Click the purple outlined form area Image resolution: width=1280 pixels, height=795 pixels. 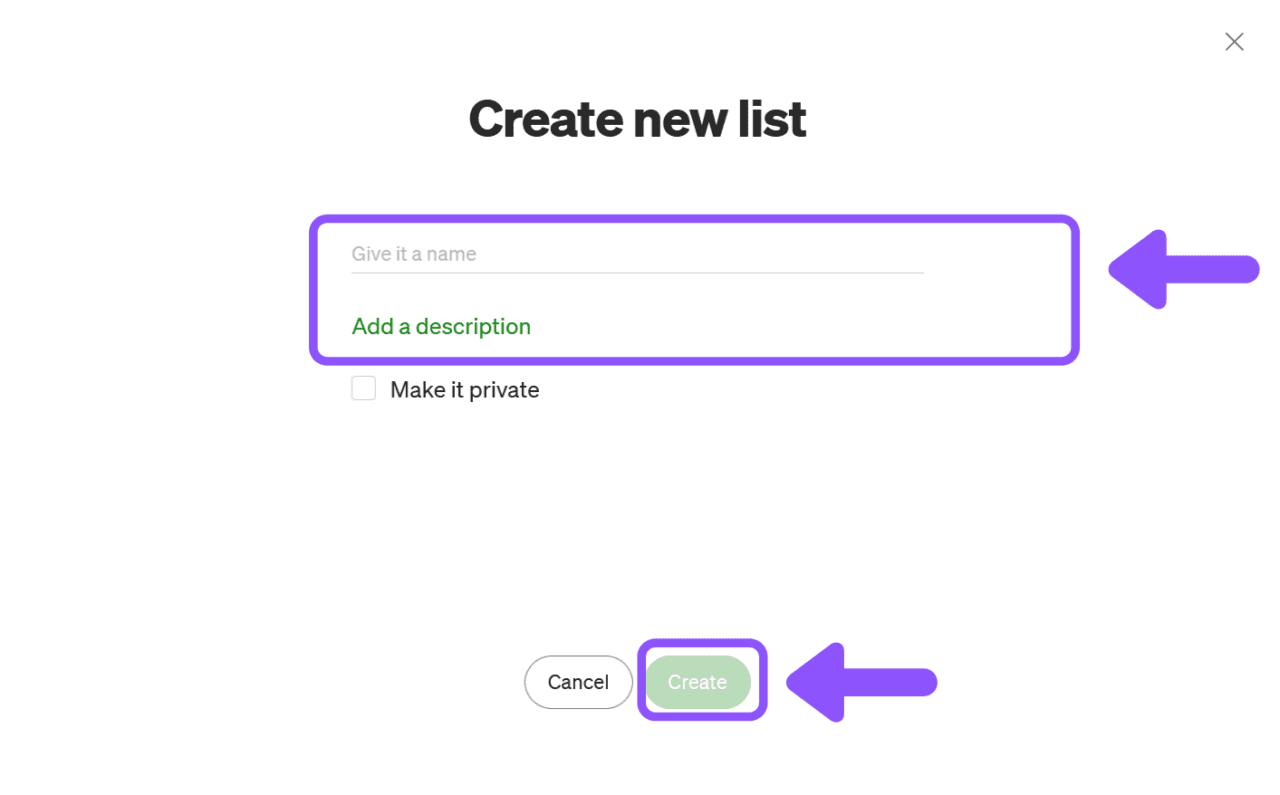click(694, 289)
